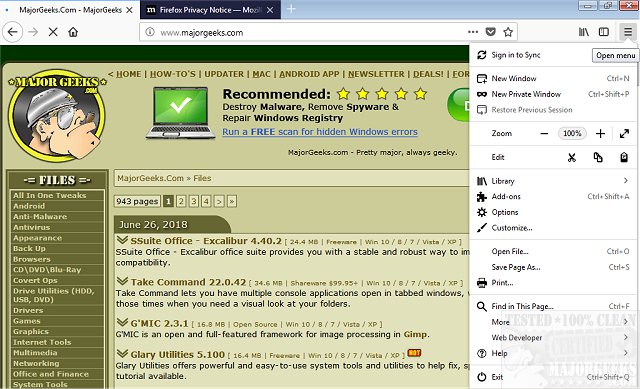Choose Save Page As... entry
Screen dimensions: 640x389
[553, 267]
